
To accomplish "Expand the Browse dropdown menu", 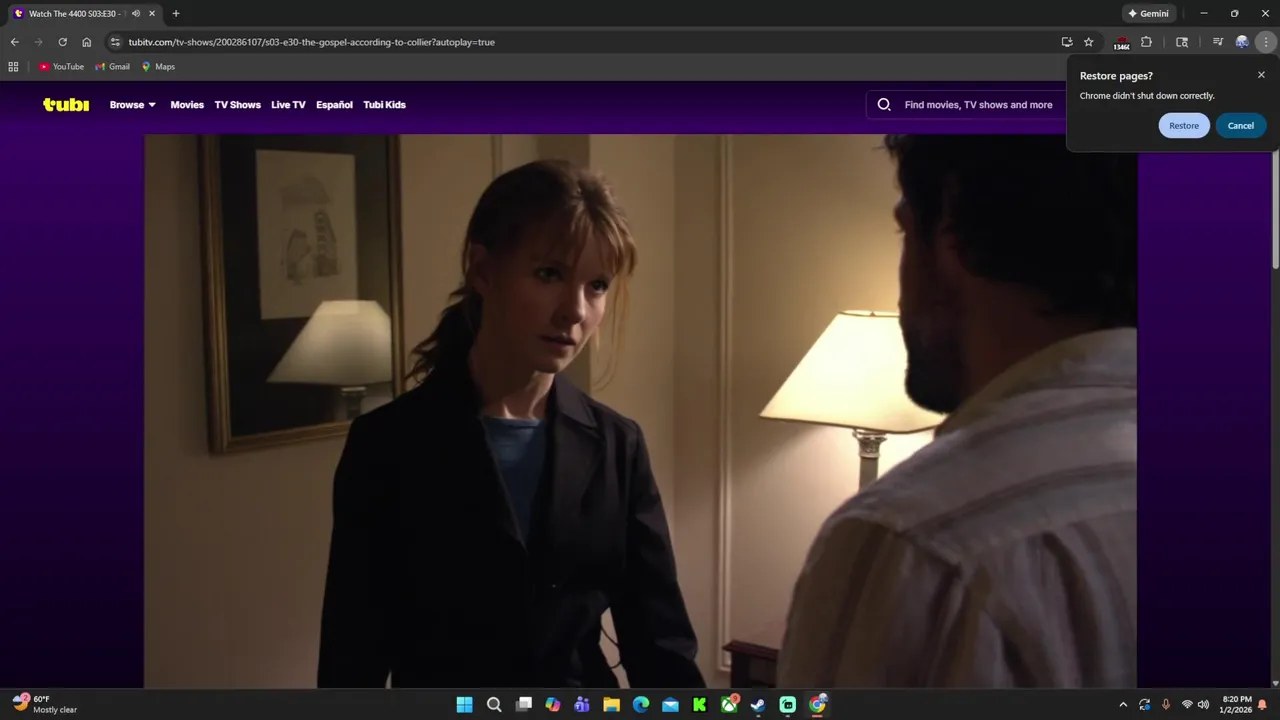I will [133, 105].
